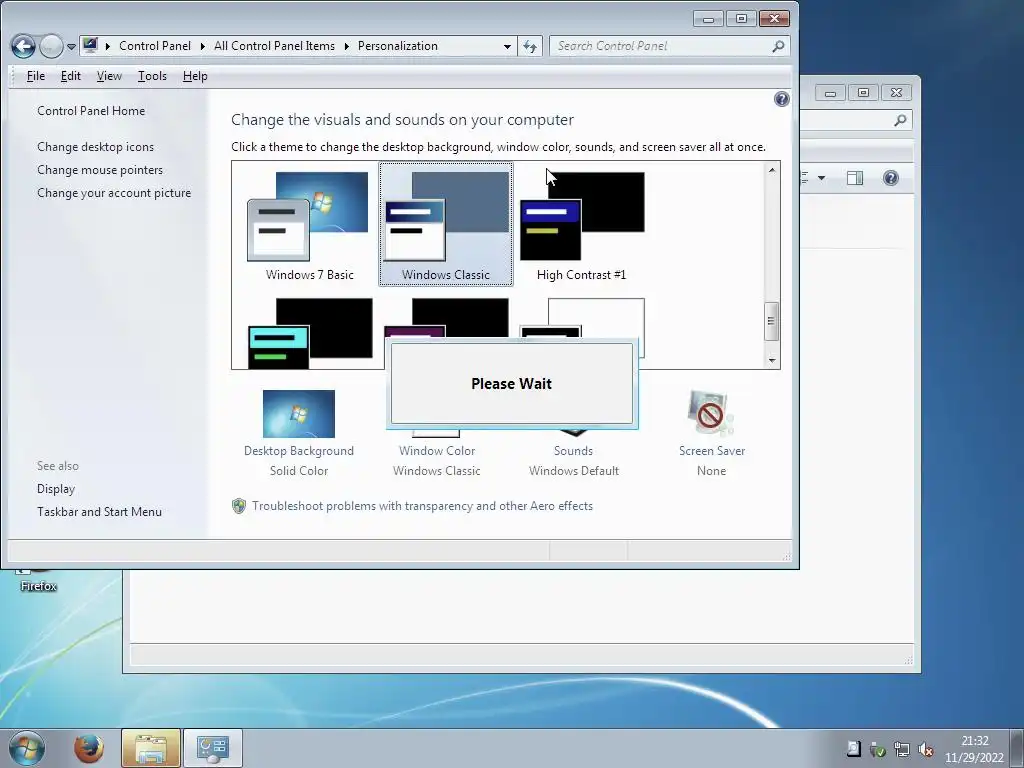Expand the arrow after Control Panel breadcrumb
1024x768 pixels.
202,46
